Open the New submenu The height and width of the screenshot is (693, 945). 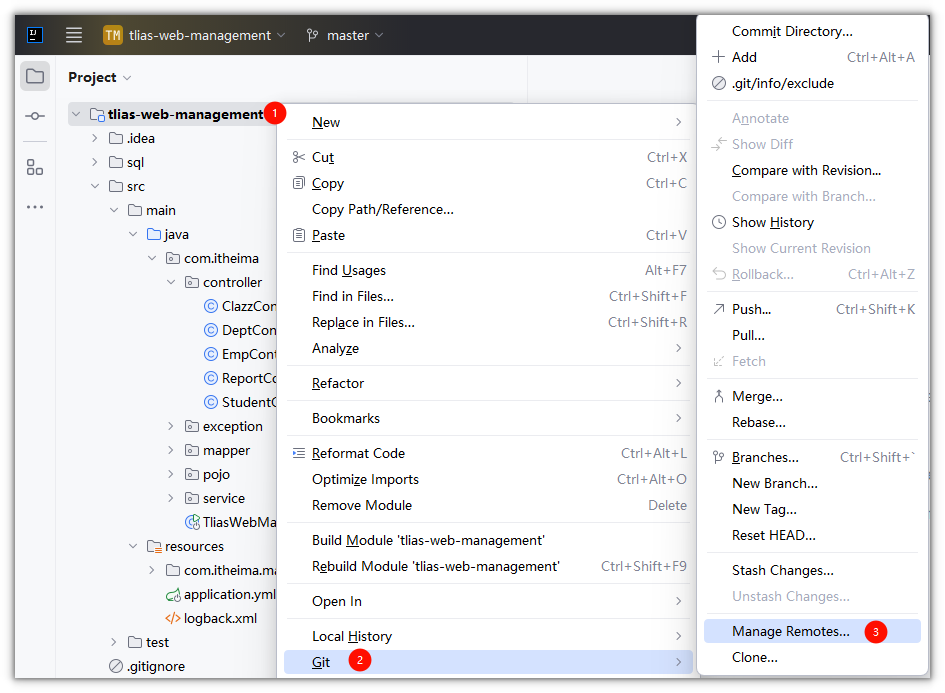click(489, 122)
